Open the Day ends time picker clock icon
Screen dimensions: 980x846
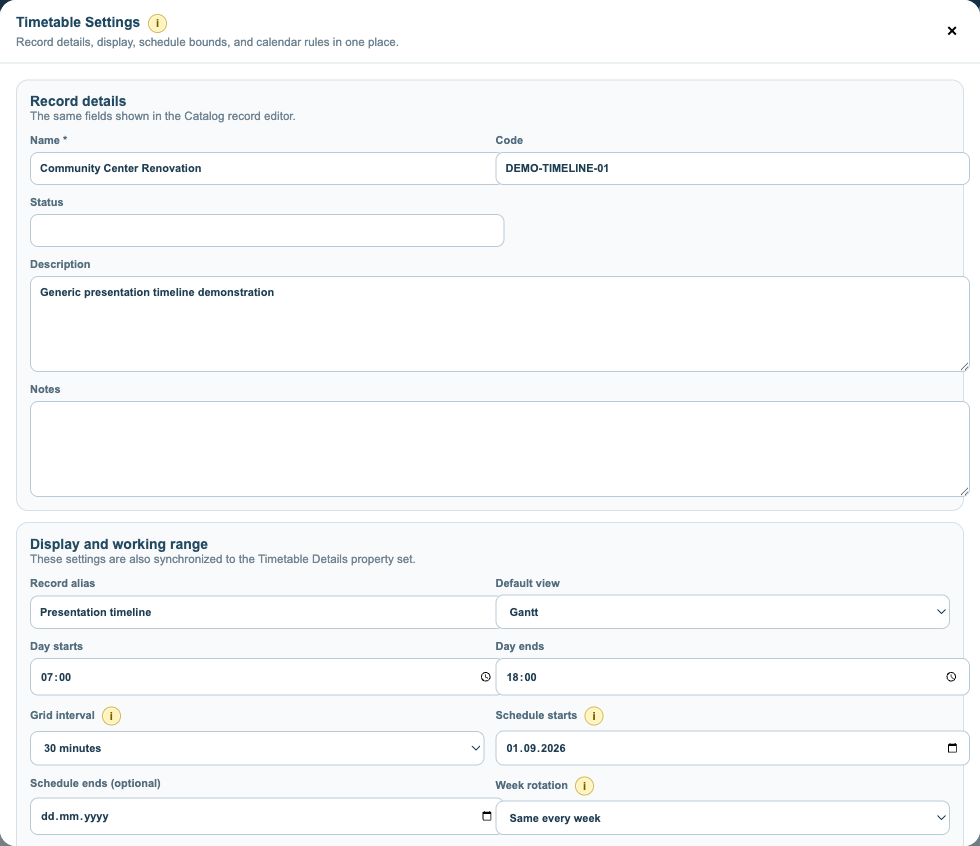[x=951, y=677]
